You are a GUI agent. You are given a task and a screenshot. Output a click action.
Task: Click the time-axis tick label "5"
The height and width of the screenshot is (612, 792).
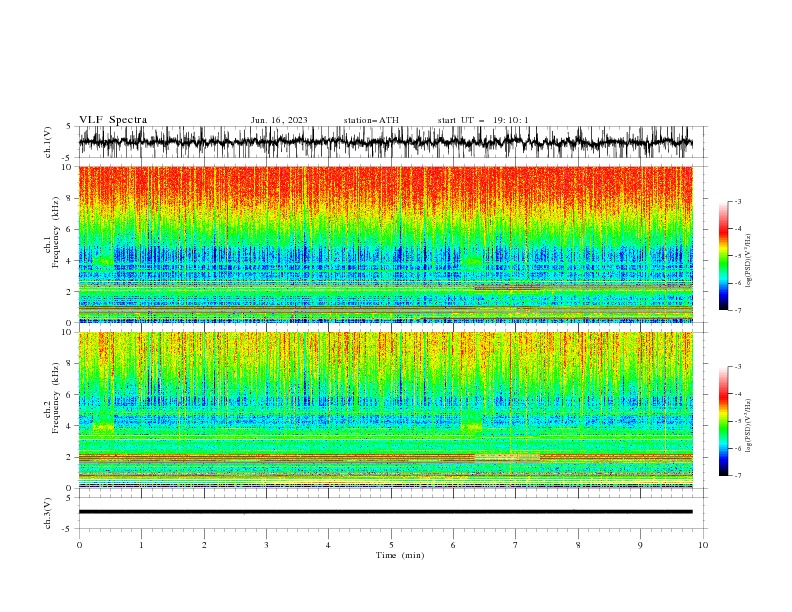(x=391, y=545)
